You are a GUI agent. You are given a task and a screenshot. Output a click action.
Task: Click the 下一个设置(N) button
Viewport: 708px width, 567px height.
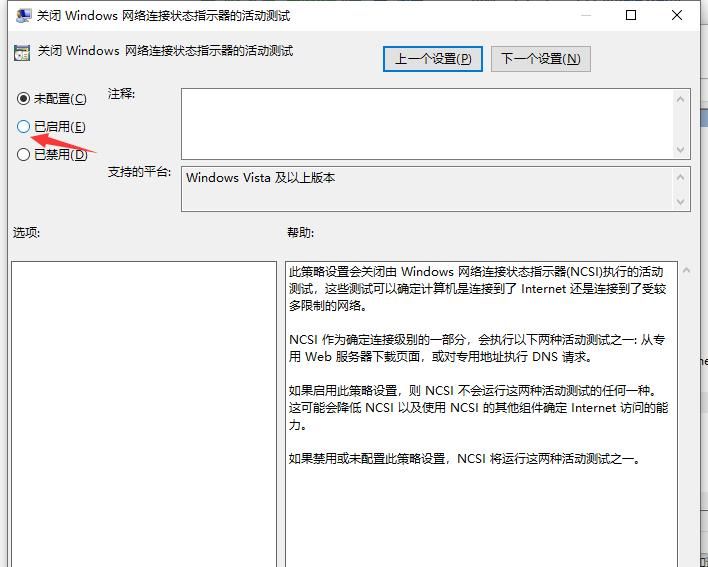[540, 59]
